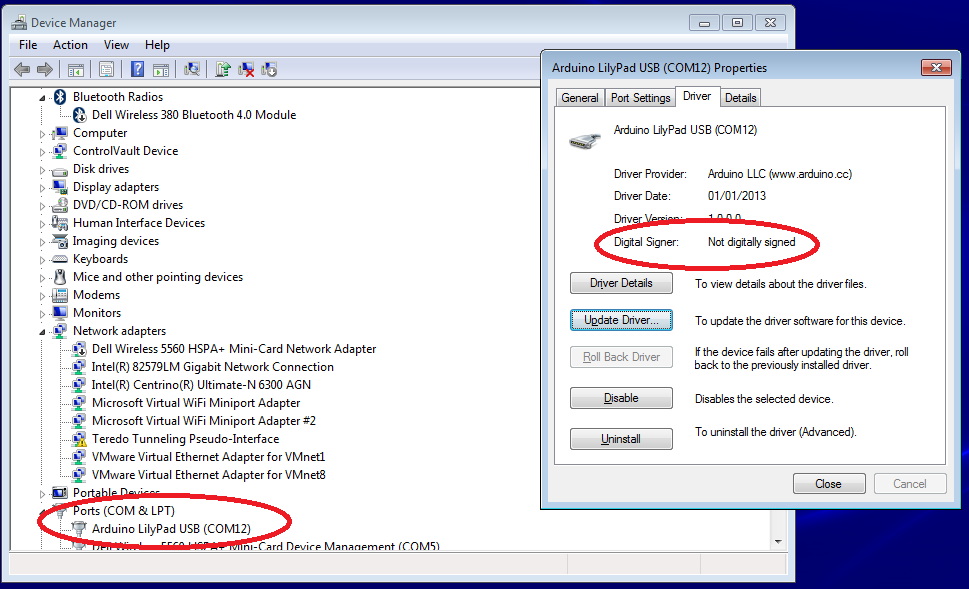969x589 pixels.
Task: Click the Display adapters category icon
Action: (x=60, y=187)
